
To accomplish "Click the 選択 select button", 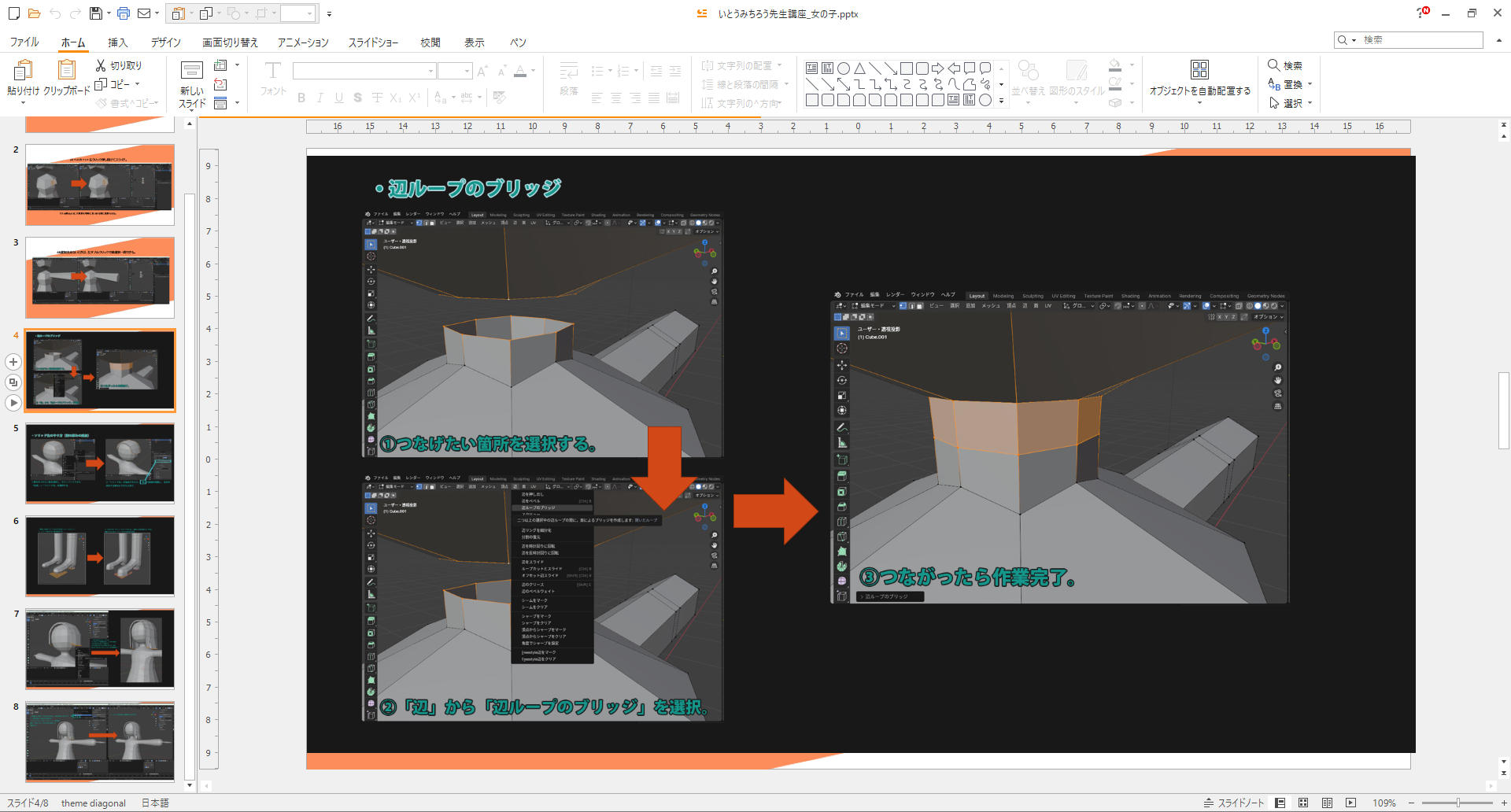I will coord(1285,103).
